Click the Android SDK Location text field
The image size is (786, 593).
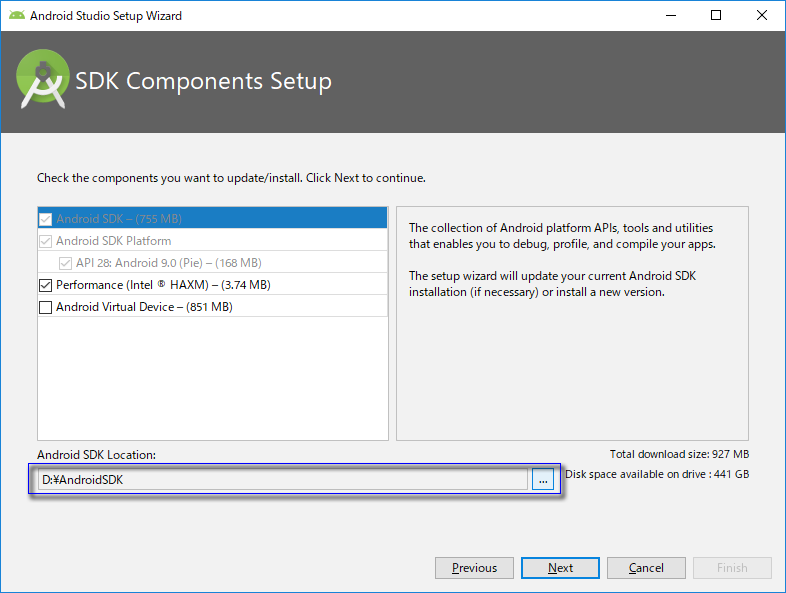[x=283, y=479]
